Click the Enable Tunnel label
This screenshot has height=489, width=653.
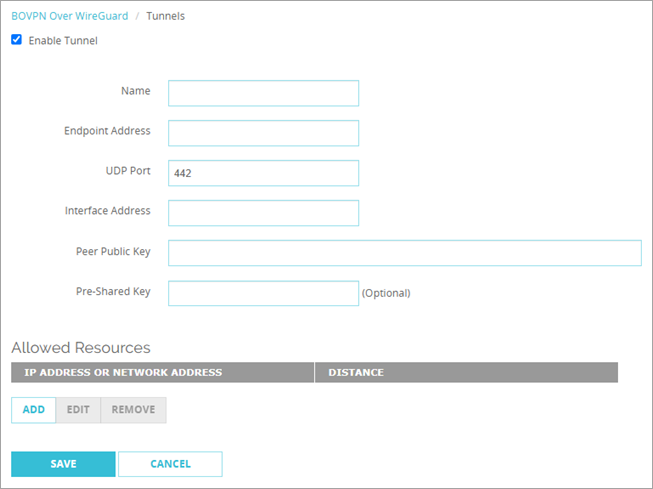point(63,40)
